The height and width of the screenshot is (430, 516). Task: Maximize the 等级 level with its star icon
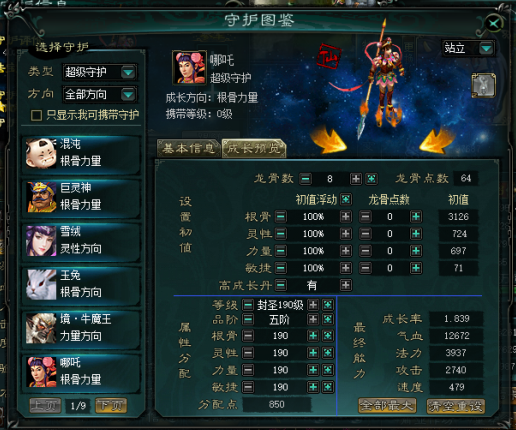point(328,304)
